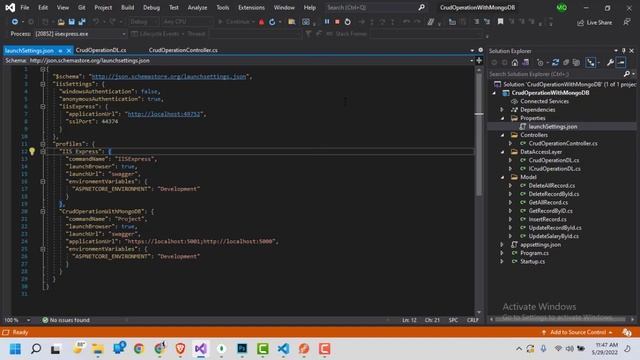Expand the Dependencies node
The width and height of the screenshot is (640, 360).
point(502,110)
